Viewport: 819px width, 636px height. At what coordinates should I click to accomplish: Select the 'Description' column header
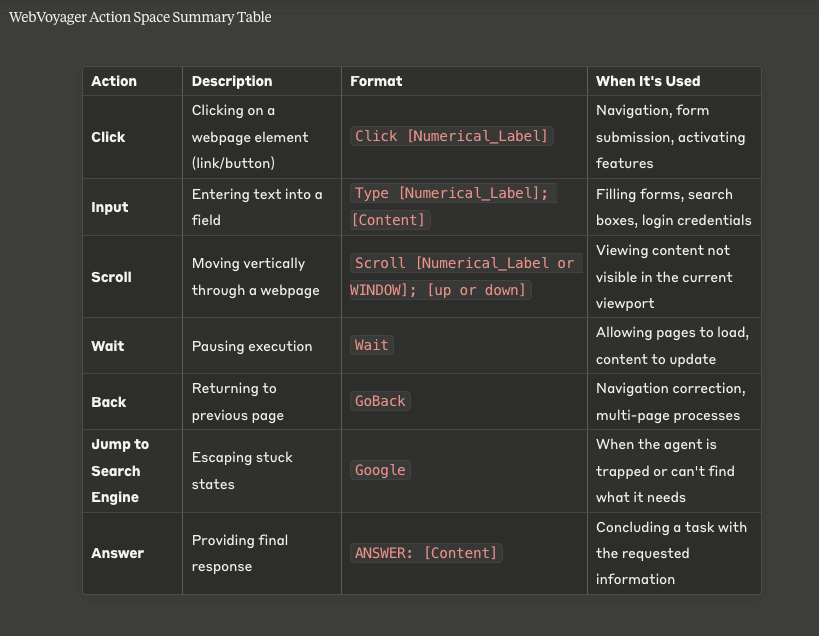tap(232, 81)
